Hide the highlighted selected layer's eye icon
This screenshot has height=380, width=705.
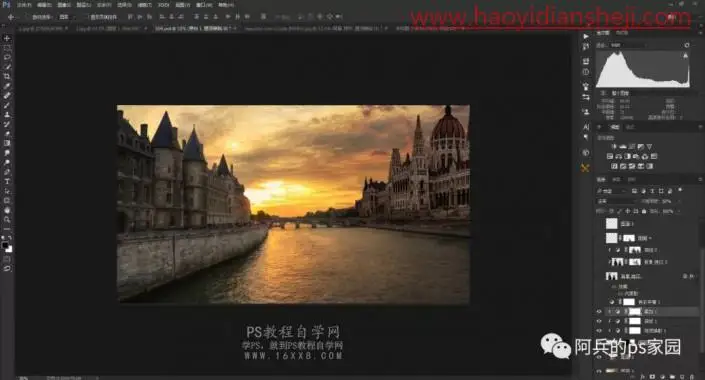click(x=599, y=312)
